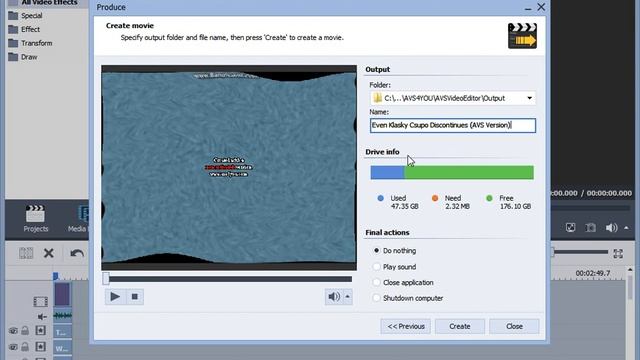Minimize the Produce dialog
This screenshot has height=360, width=640.
[528, 8]
